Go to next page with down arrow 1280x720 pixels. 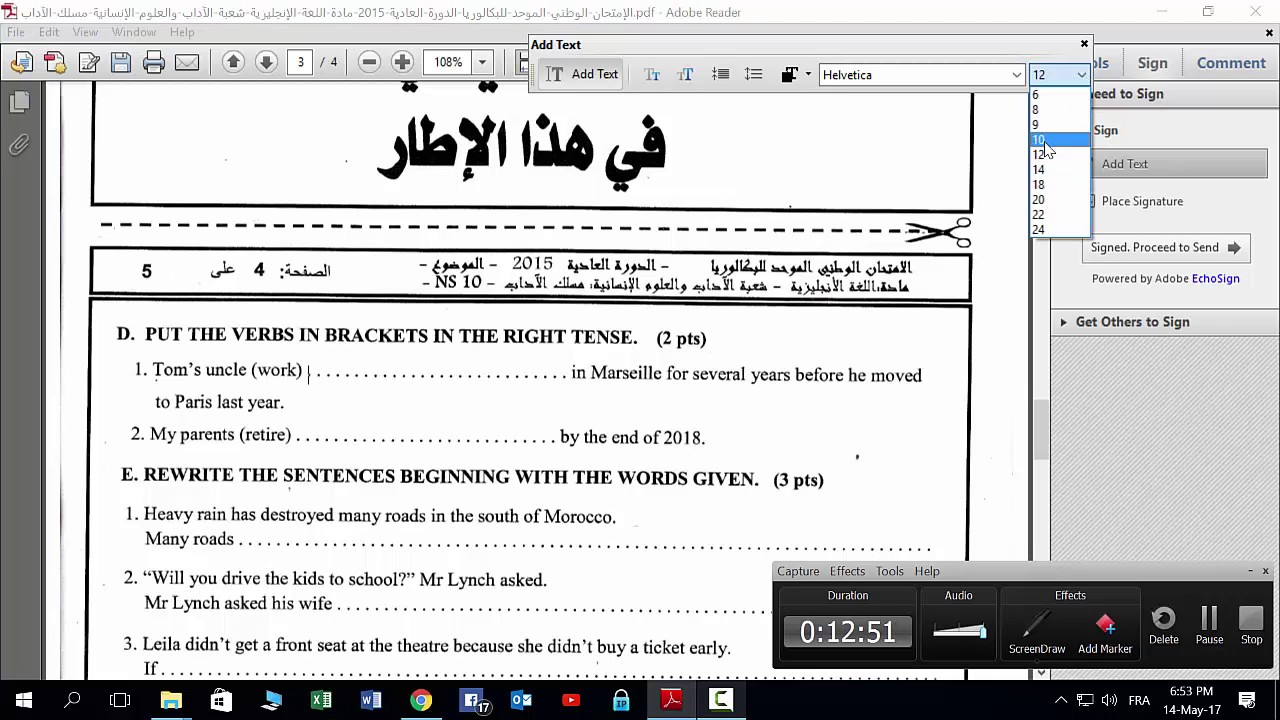point(266,62)
